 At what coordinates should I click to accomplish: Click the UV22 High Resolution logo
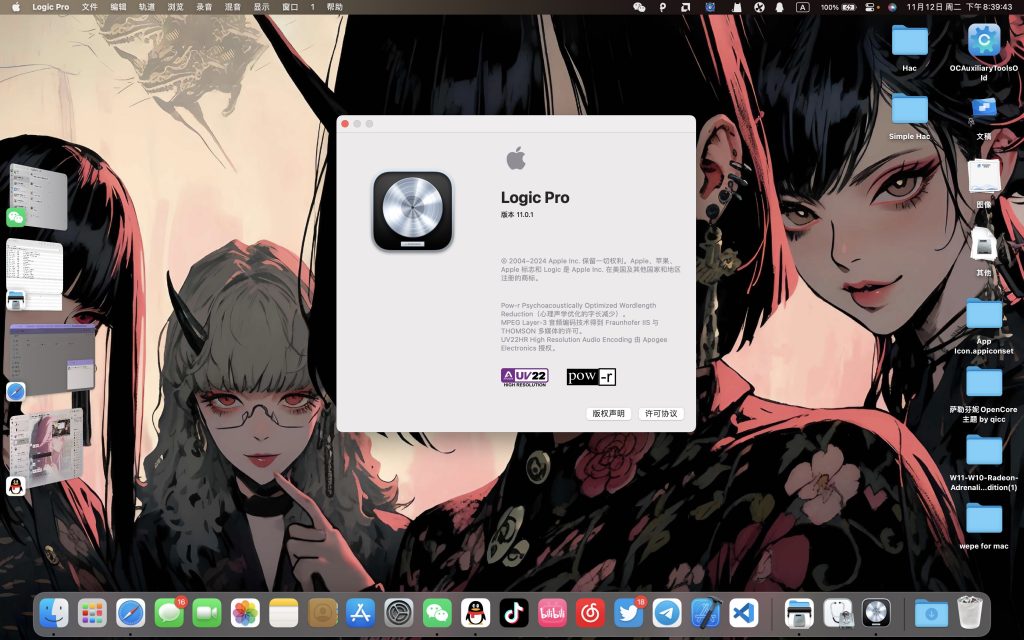click(524, 377)
